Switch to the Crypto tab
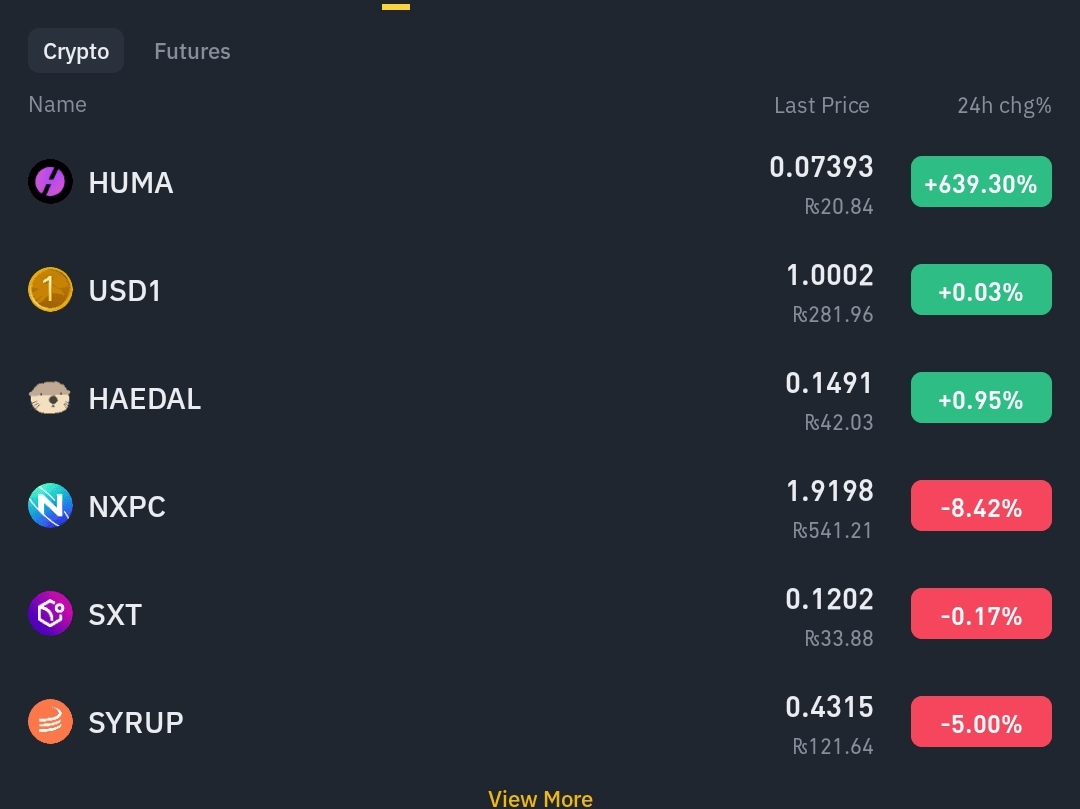 [76, 51]
